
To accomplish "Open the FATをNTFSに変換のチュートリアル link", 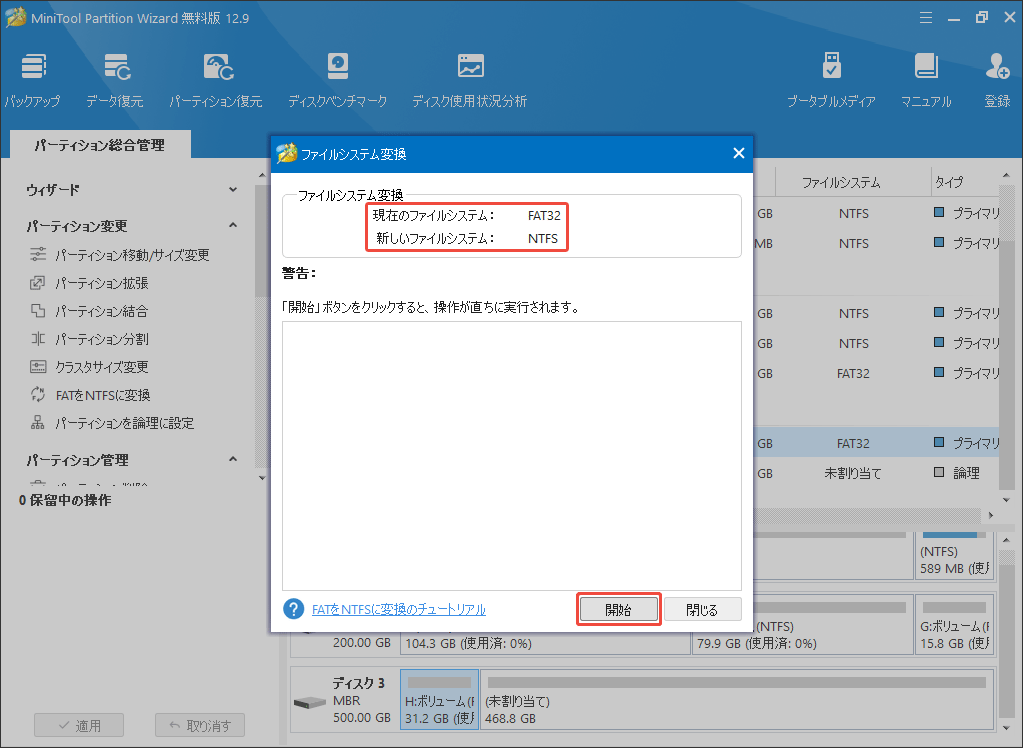I will coord(399,610).
